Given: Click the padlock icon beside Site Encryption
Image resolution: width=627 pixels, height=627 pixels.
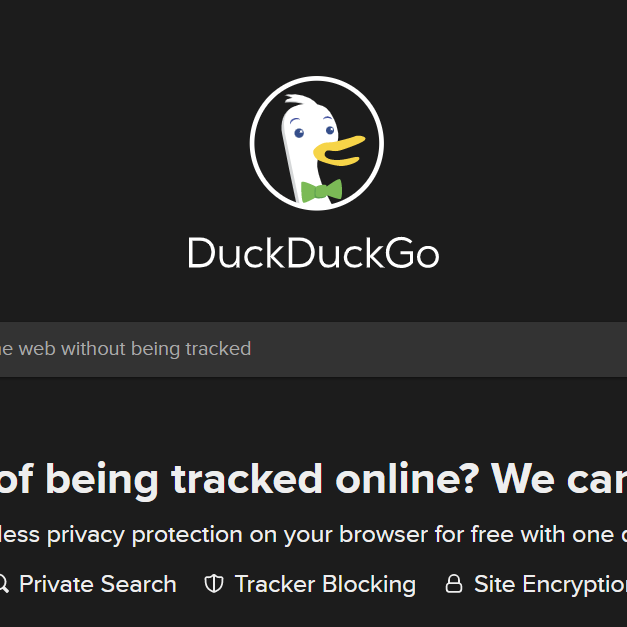Looking at the screenshot, I should pos(454,583).
